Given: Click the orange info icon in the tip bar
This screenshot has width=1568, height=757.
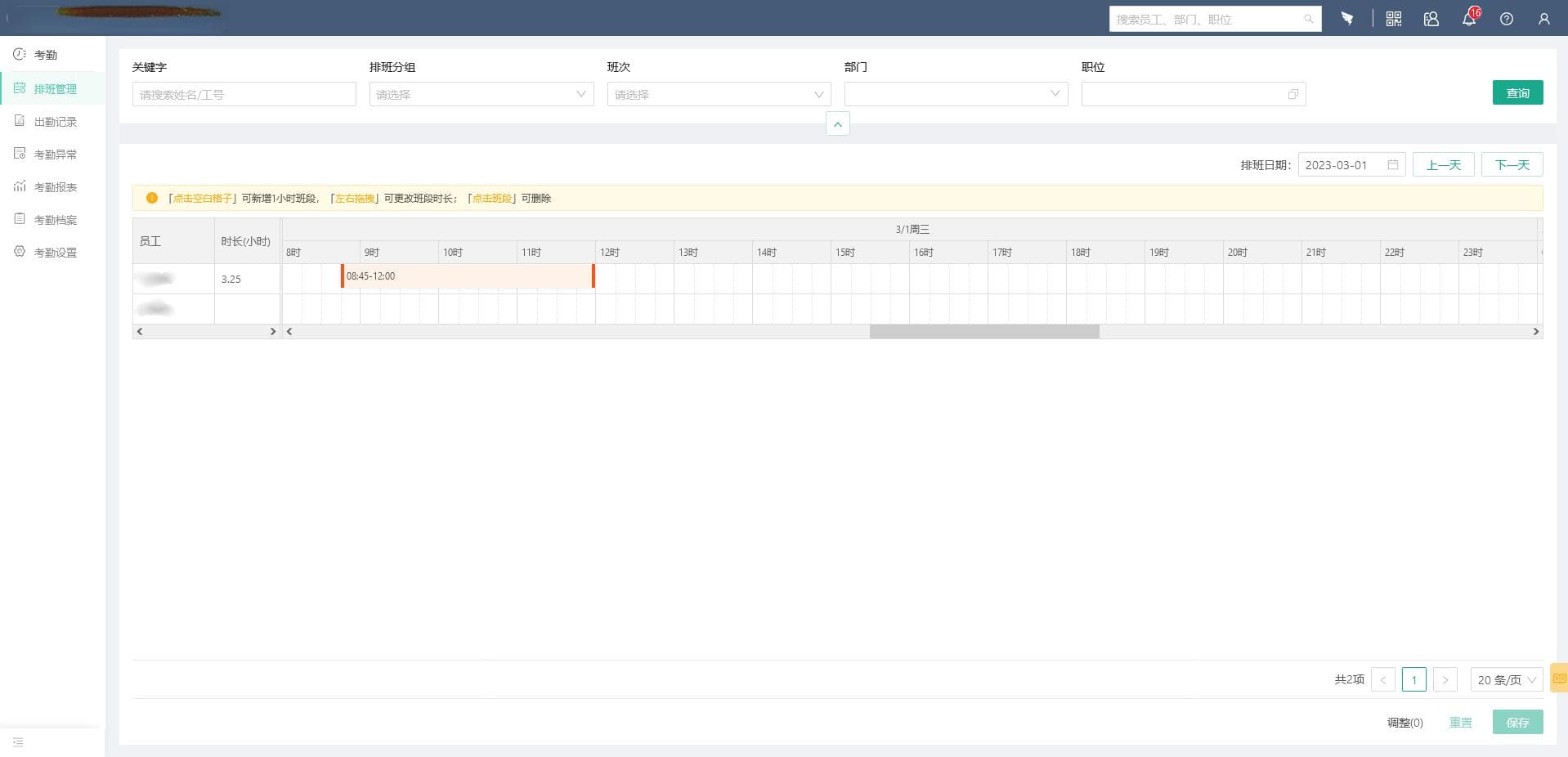Looking at the screenshot, I should coord(152,198).
